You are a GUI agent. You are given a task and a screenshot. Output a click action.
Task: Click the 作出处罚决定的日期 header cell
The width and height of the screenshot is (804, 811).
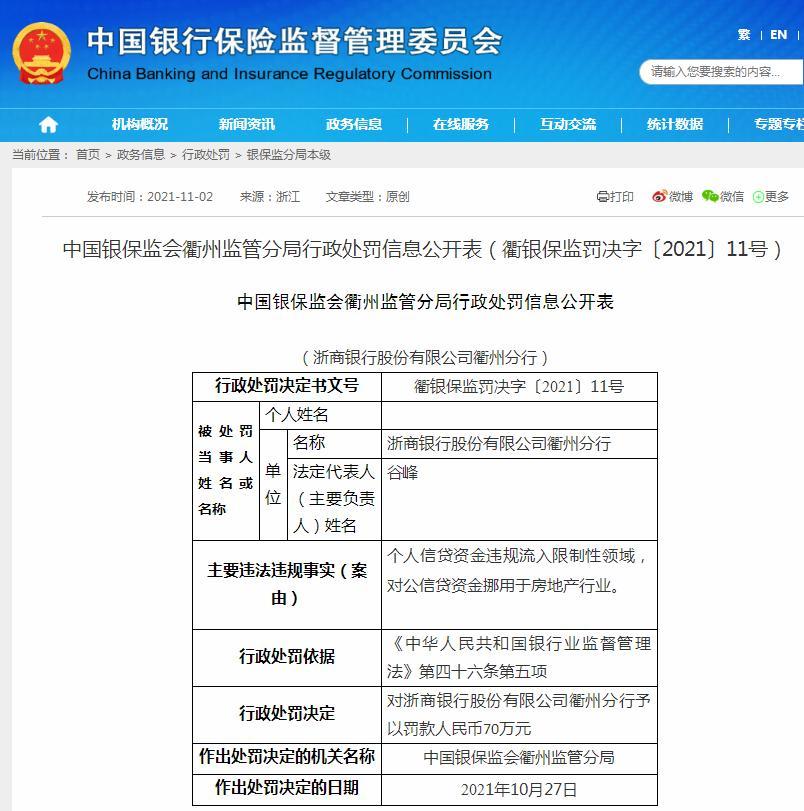coord(287,789)
